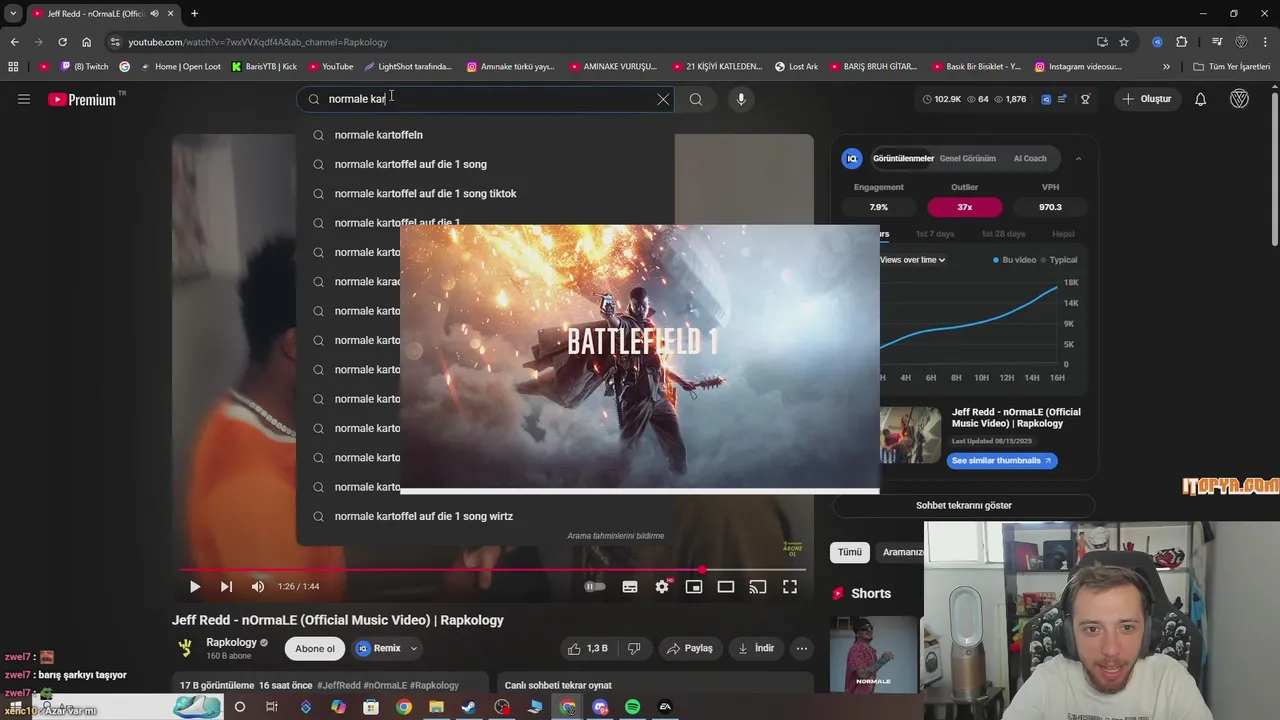Switch to Görüntülenmeler tab in vidIQ
Screen dimensions: 1280x720
(x=903, y=158)
